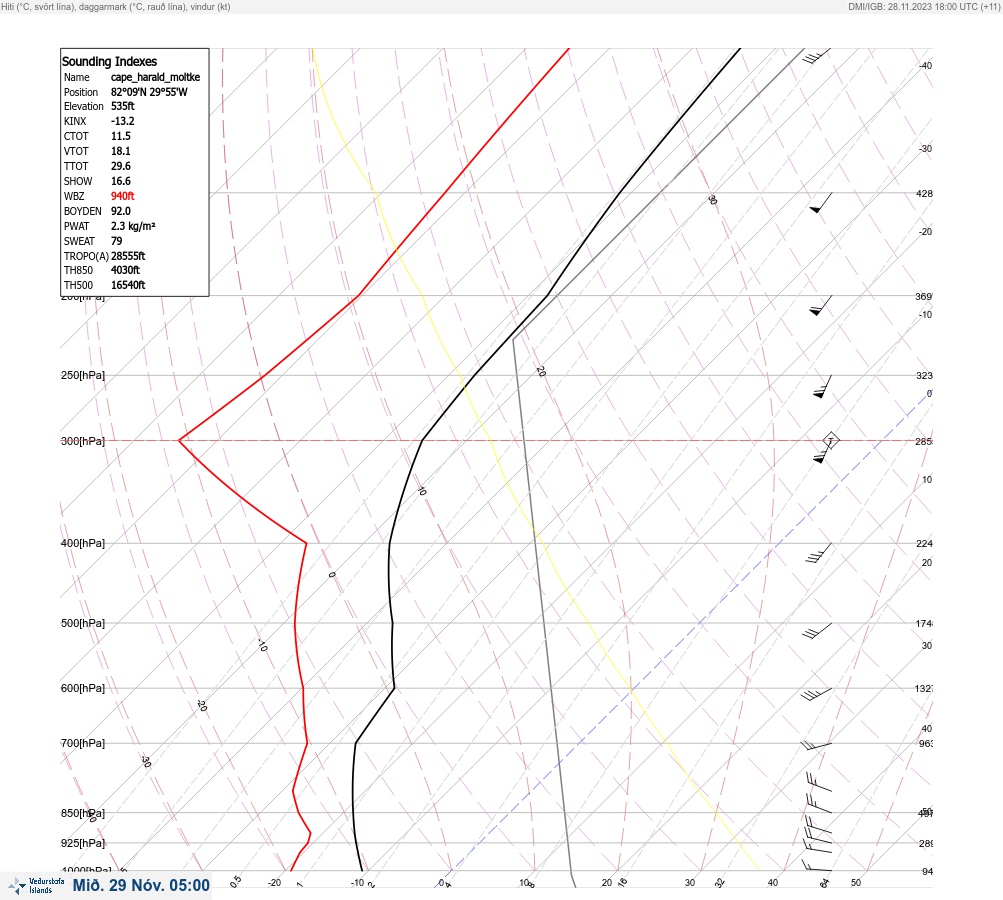Select the TROPO(A) value 28555ft
This screenshot has width=1003, height=900.
pyautogui.click(x=128, y=256)
